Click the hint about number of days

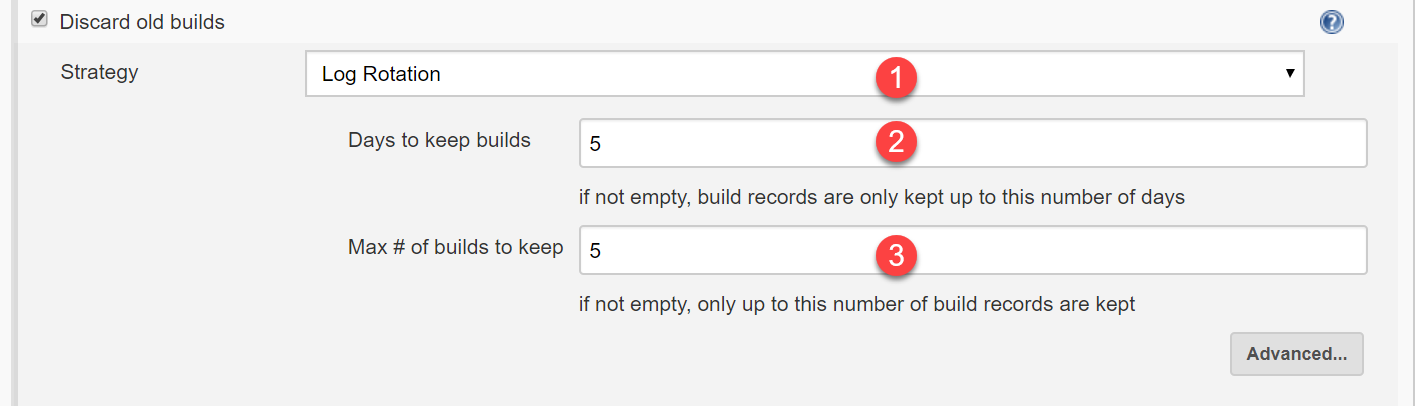(x=881, y=197)
